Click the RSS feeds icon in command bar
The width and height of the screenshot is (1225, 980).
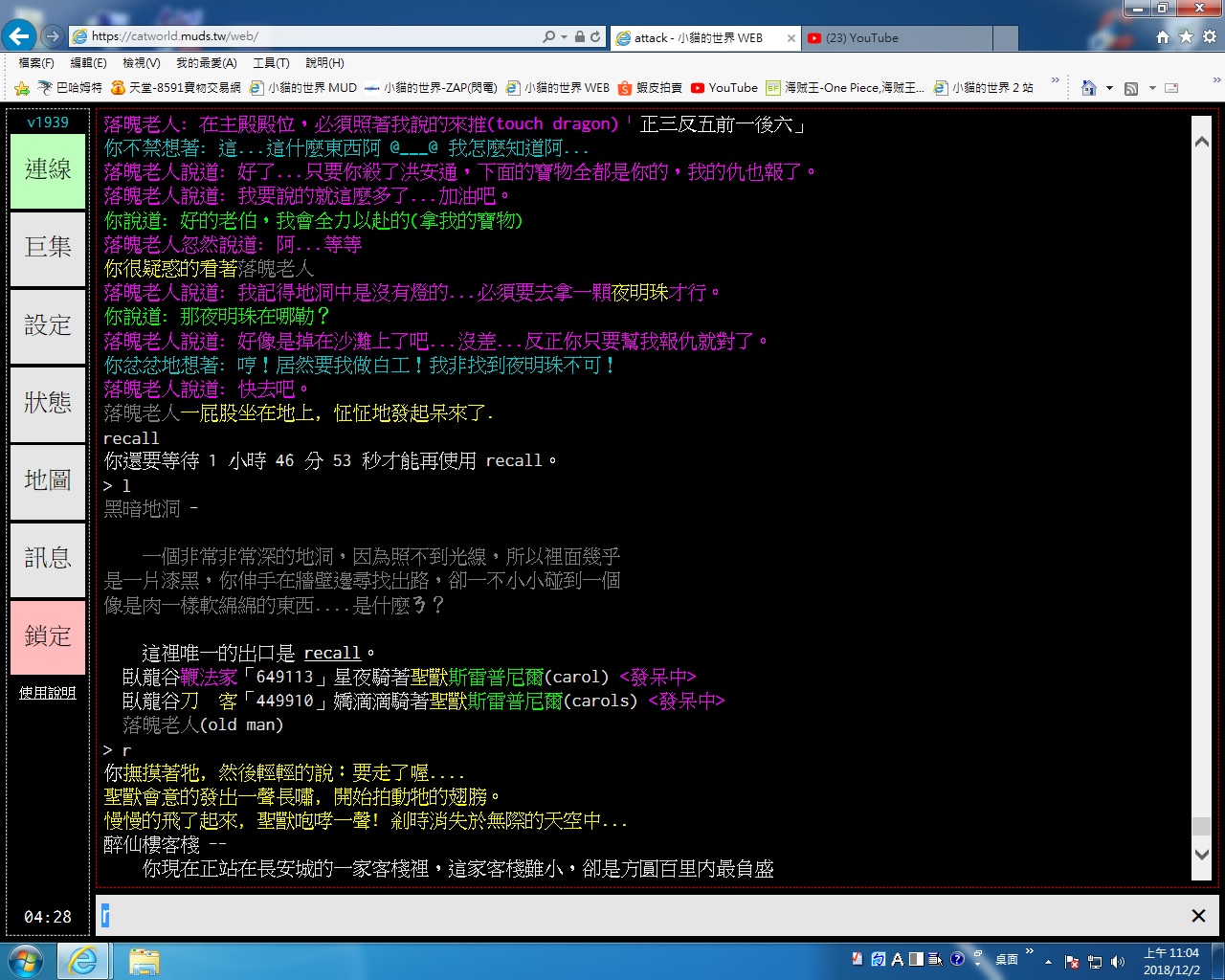click(x=1131, y=88)
